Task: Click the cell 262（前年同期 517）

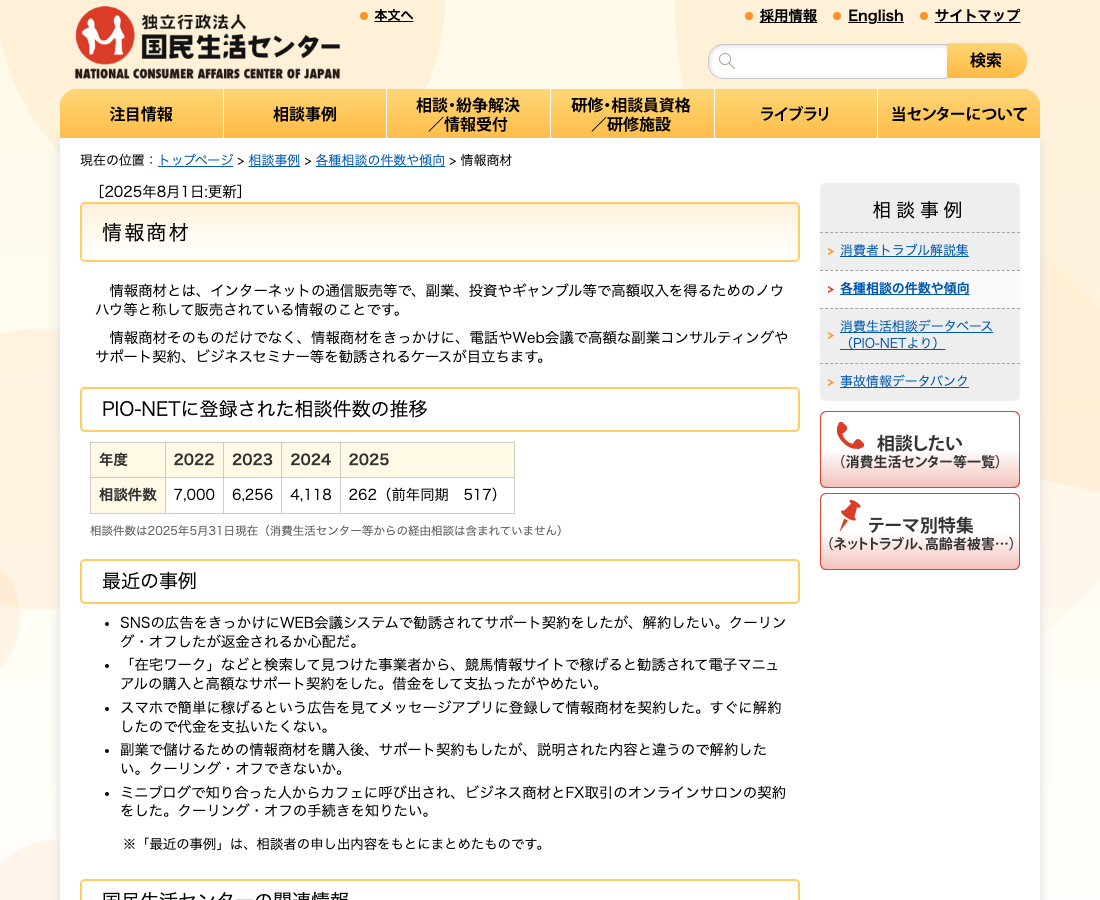Action: click(x=427, y=495)
